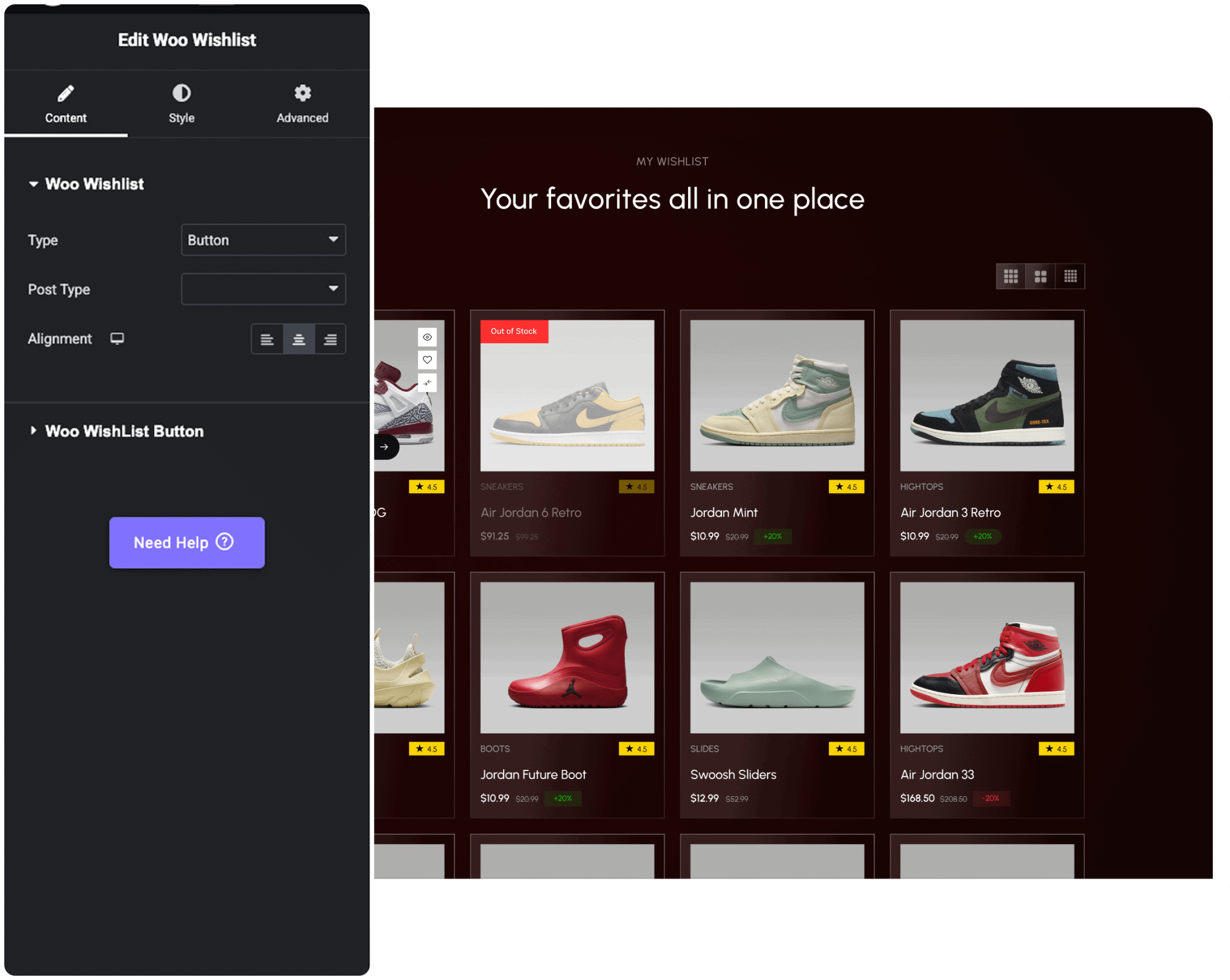1230x980 pixels.
Task: Collapse the Woo Wishlist section
Action: (94, 184)
